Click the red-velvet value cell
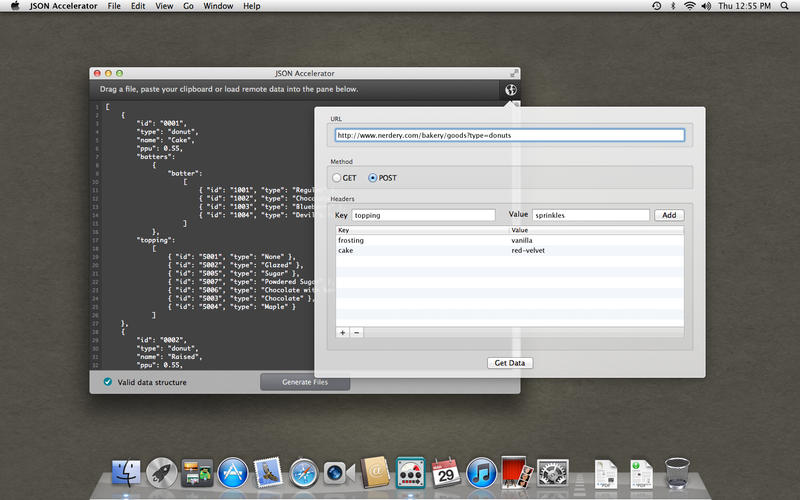 click(x=528, y=251)
